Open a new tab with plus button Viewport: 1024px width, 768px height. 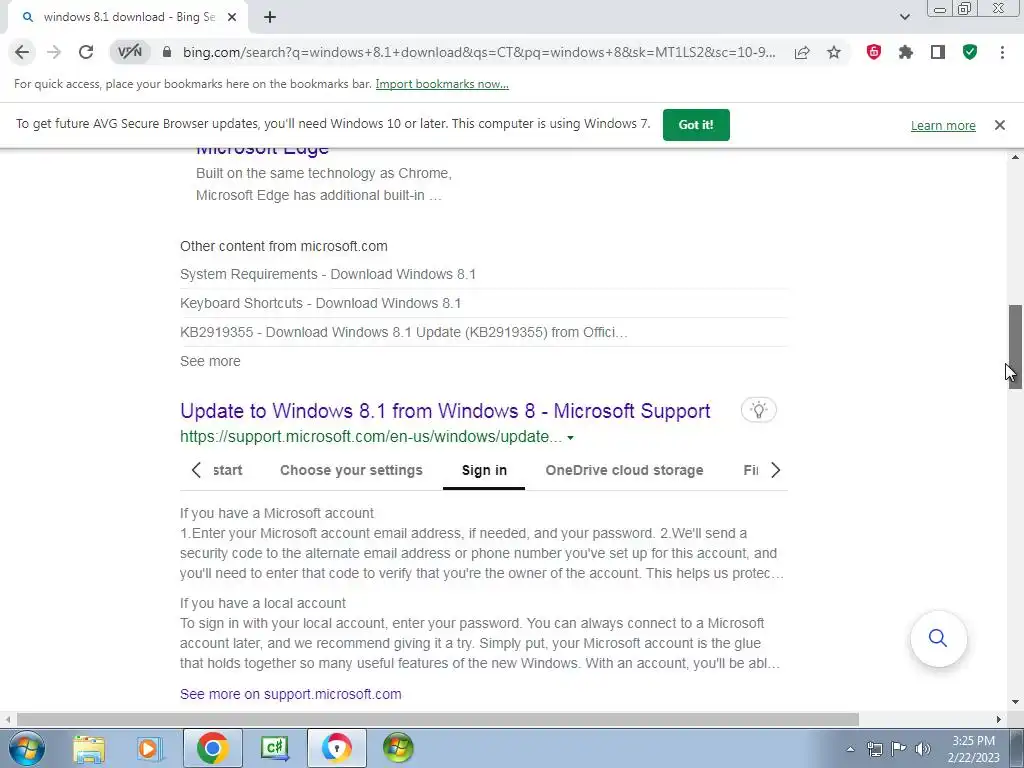[270, 17]
